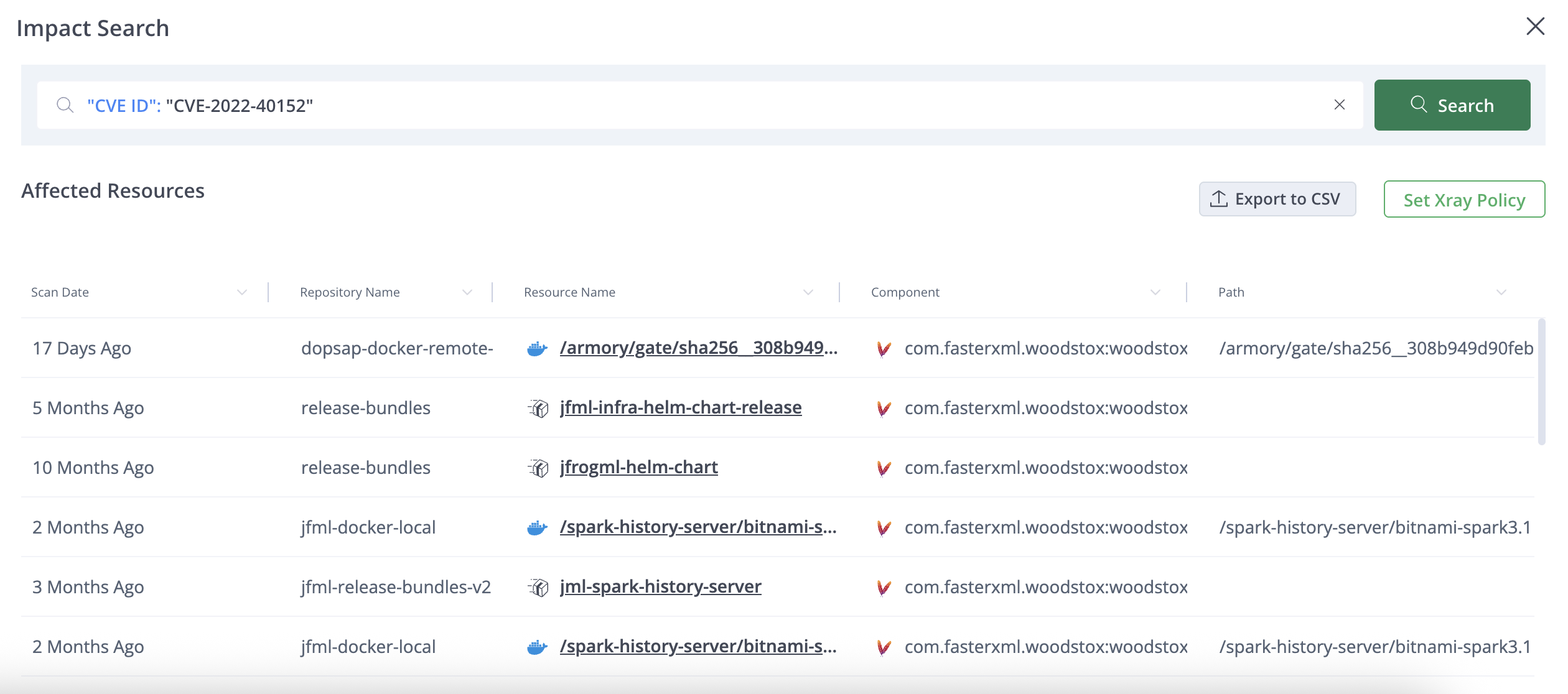Click the vertical scrollbar of results table
Screen dimensions: 1568x694
(1541, 382)
